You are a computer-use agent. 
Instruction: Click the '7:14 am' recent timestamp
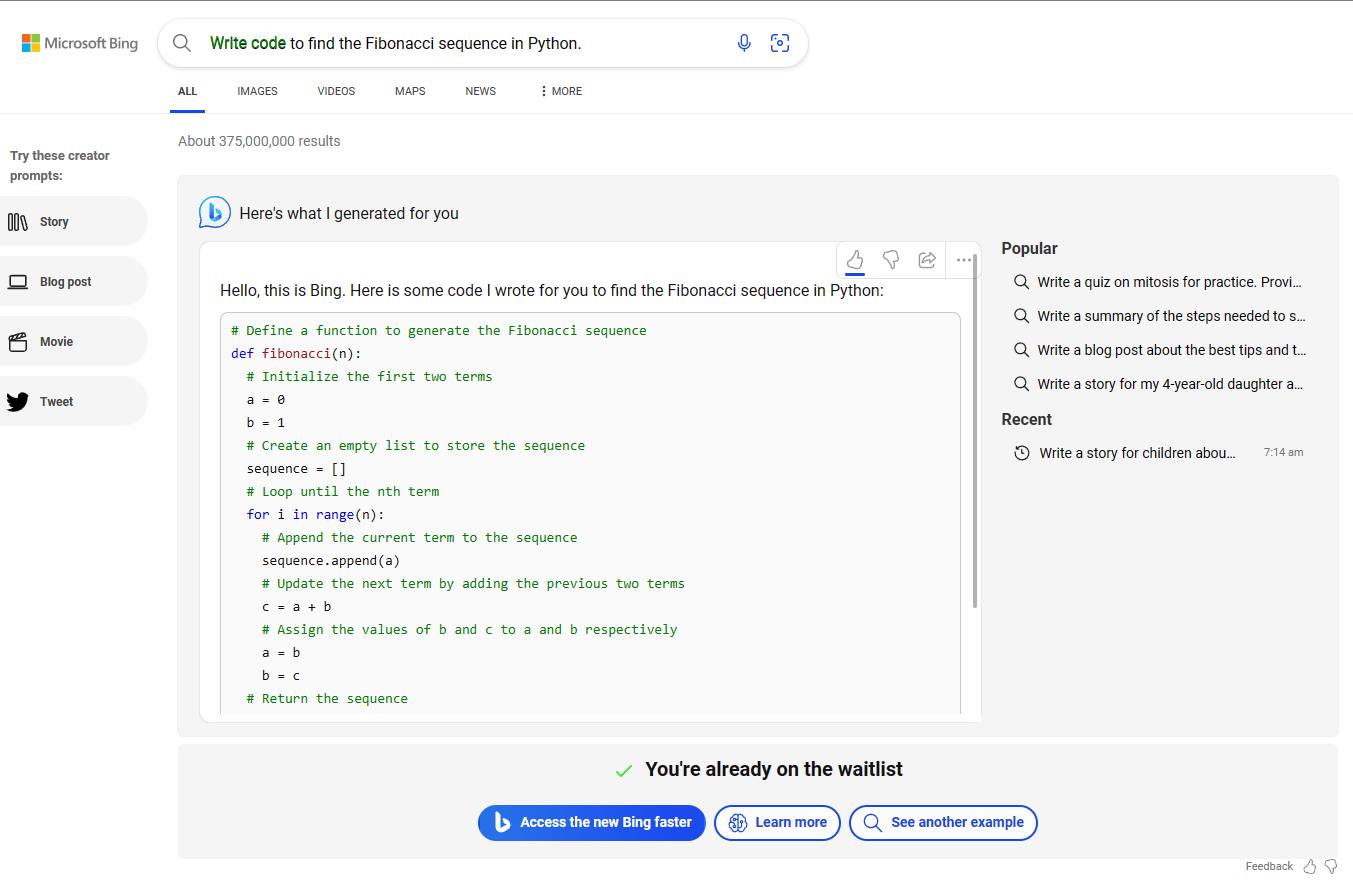coord(1283,452)
